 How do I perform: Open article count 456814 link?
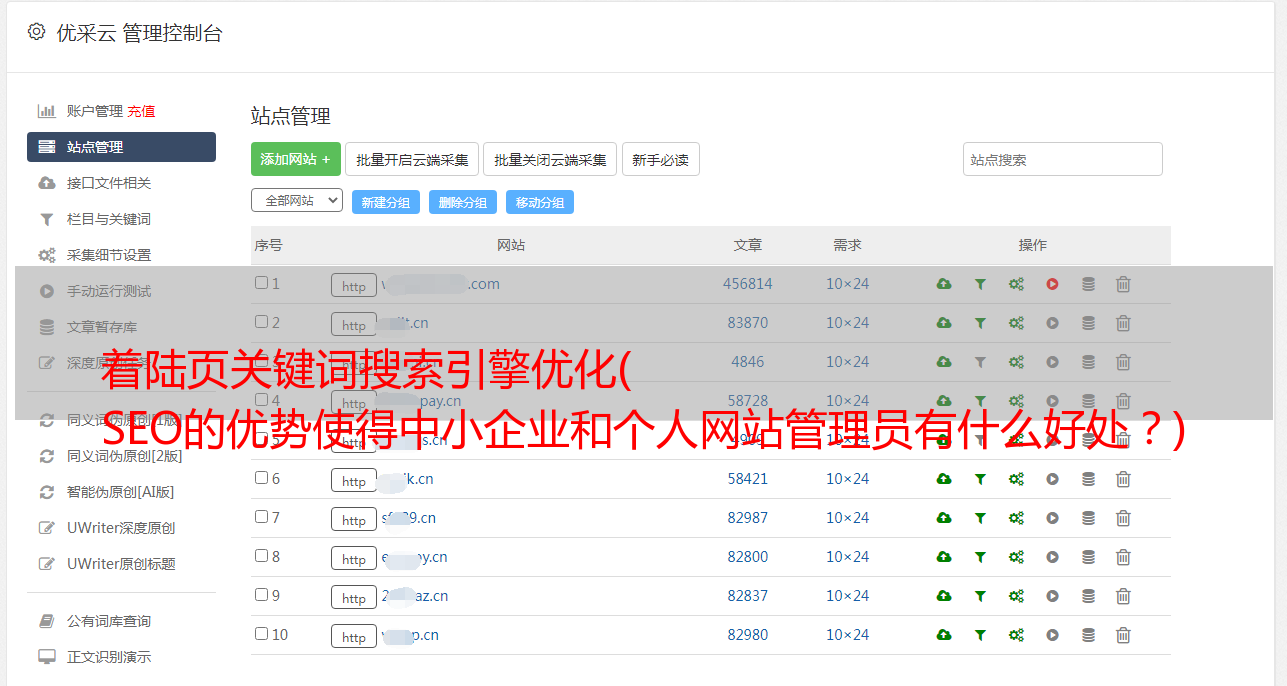(x=748, y=284)
